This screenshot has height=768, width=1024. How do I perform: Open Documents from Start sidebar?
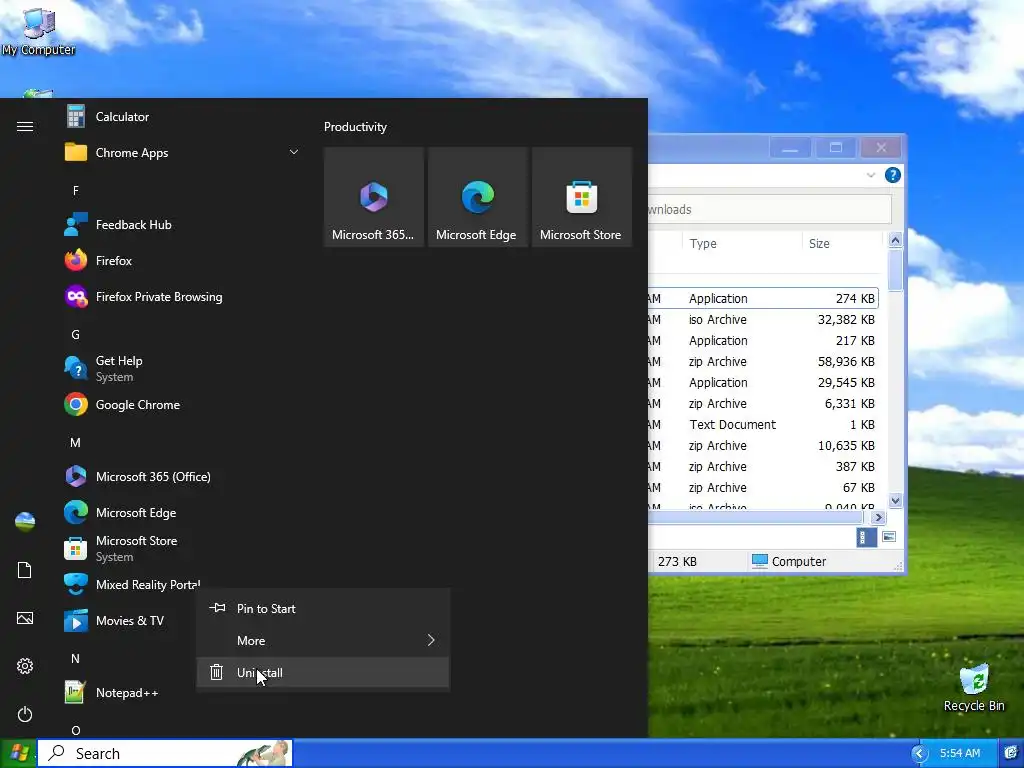25,570
